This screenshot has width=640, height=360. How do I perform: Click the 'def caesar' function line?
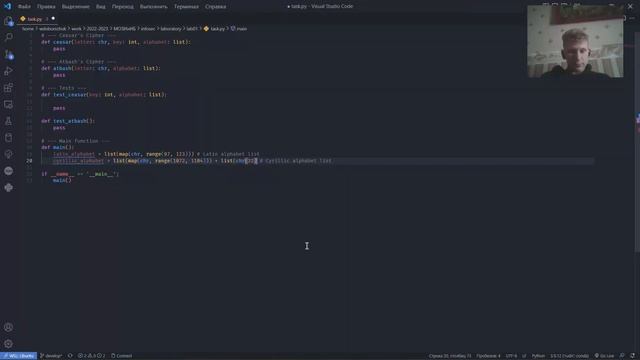click(x=116, y=42)
